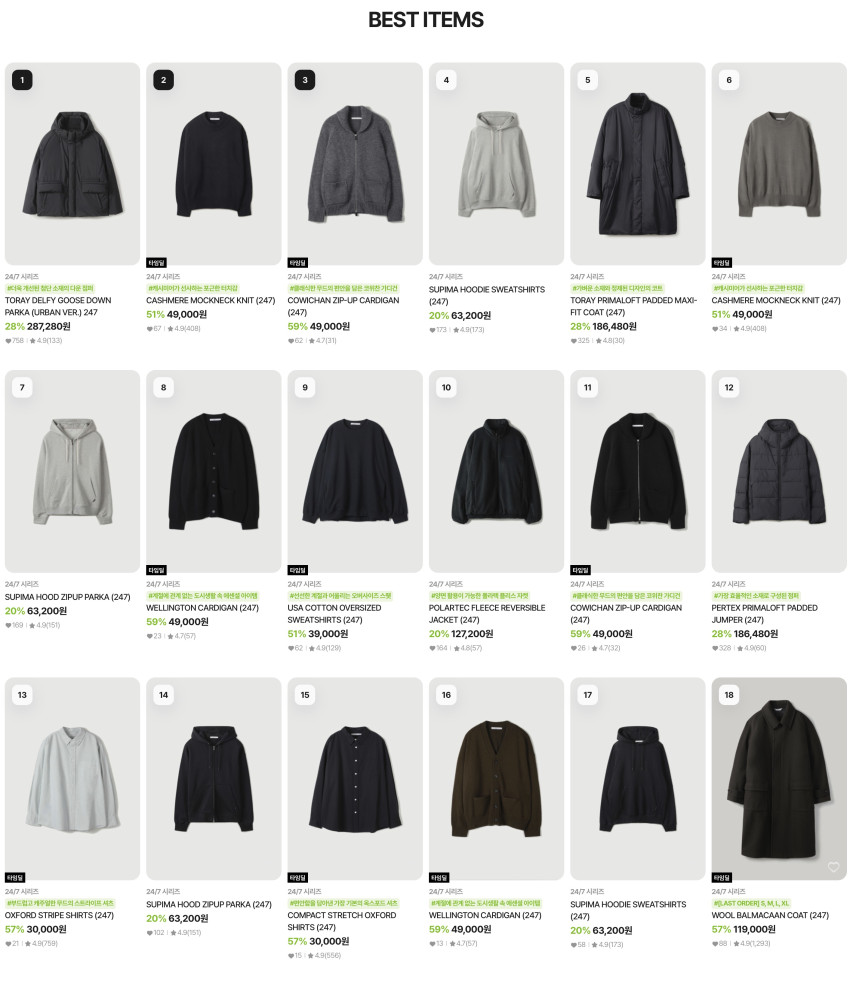
Task: Open Toray Delfy Goose Down Parka title link
Action: (x=58, y=306)
